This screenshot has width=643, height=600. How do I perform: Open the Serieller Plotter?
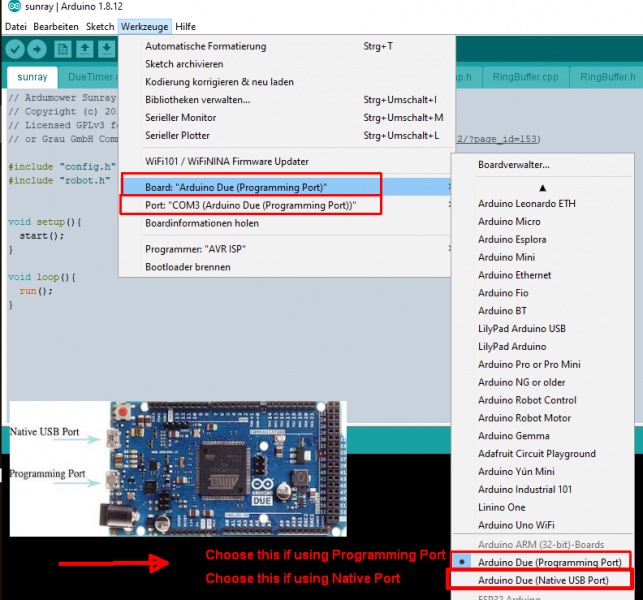tap(285, 135)
